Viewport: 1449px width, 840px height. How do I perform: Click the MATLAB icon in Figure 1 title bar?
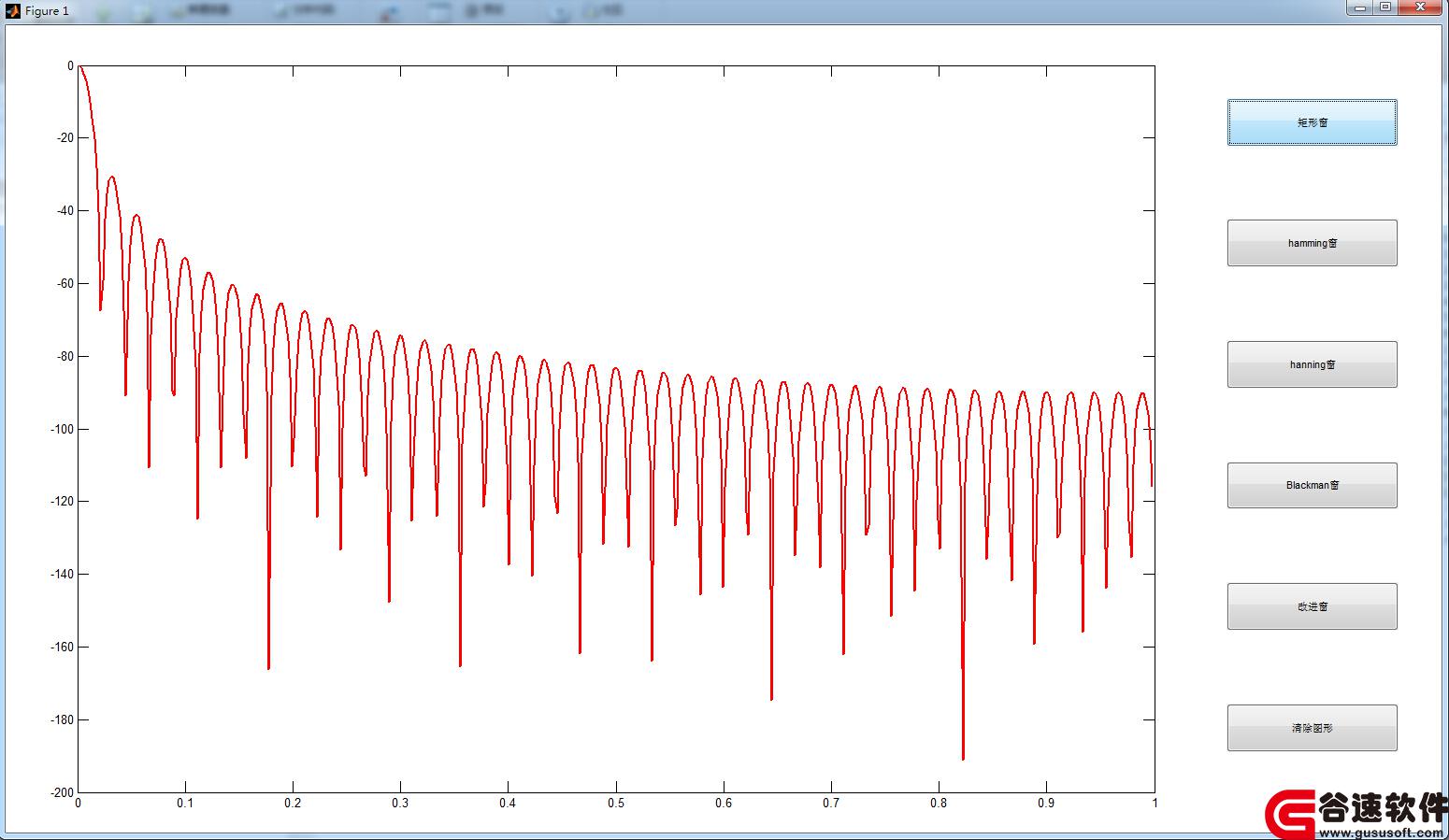12,11
